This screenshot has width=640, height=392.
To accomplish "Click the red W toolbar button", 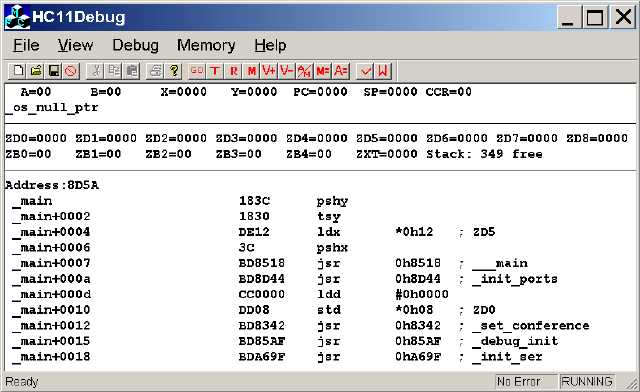I will coord(383,71).
